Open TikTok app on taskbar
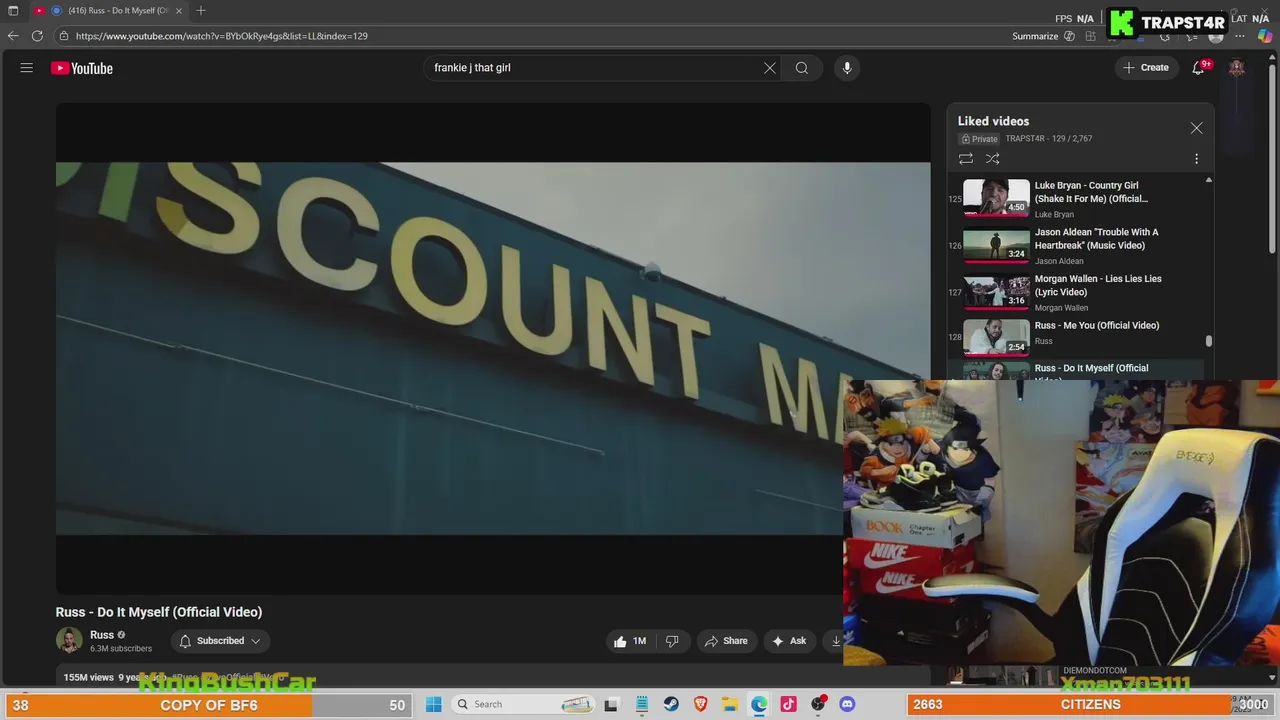This screenshot has width=1280, height=720. (788, 704)
